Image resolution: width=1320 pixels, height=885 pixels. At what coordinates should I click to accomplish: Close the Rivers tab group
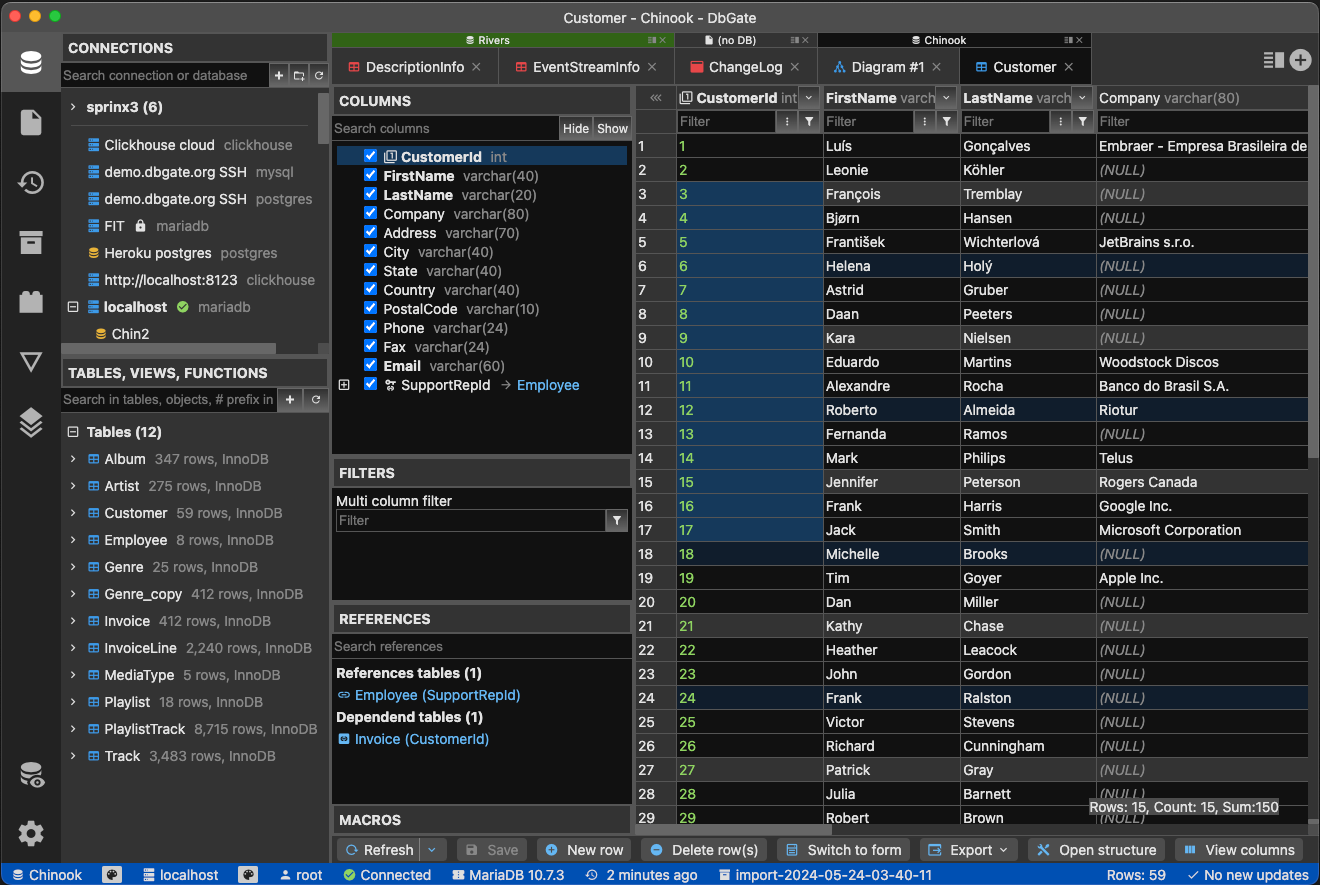tap(663, 40)
